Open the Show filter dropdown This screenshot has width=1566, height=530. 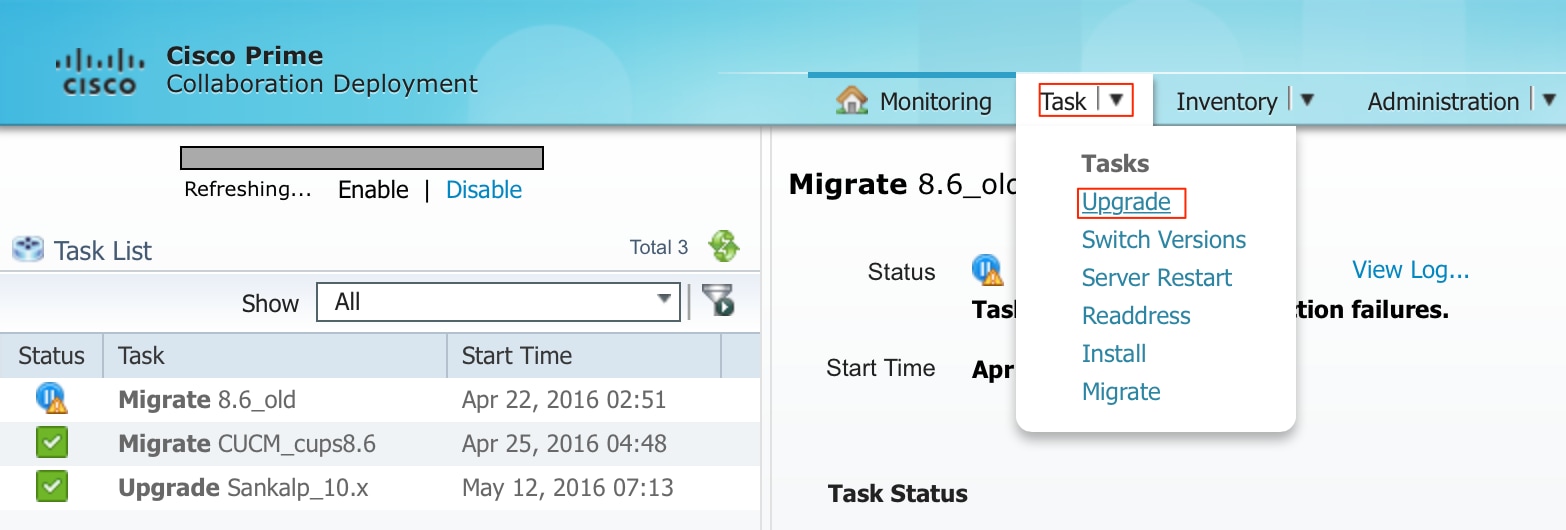pos(498,302)
